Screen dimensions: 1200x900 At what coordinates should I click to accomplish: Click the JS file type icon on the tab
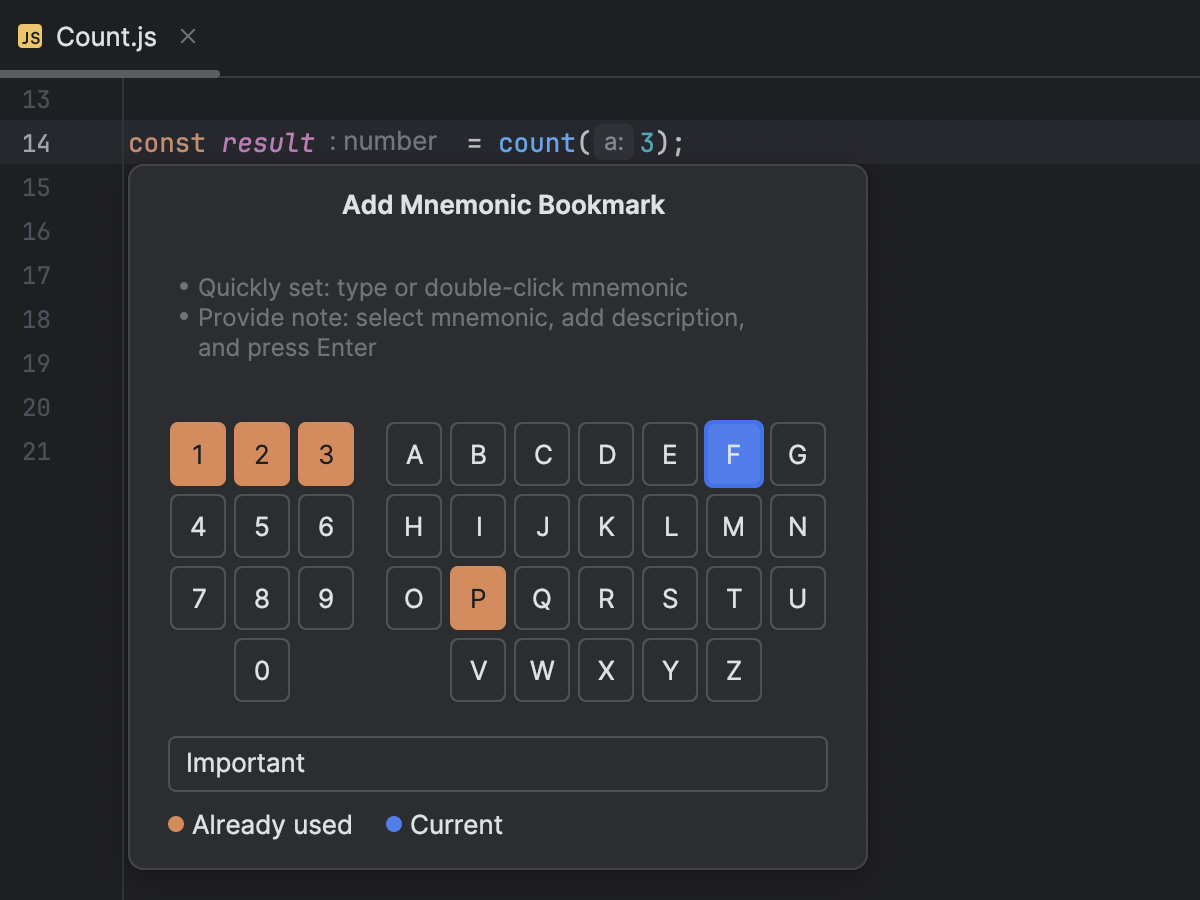pyautogui.click(x=29, y=36)
